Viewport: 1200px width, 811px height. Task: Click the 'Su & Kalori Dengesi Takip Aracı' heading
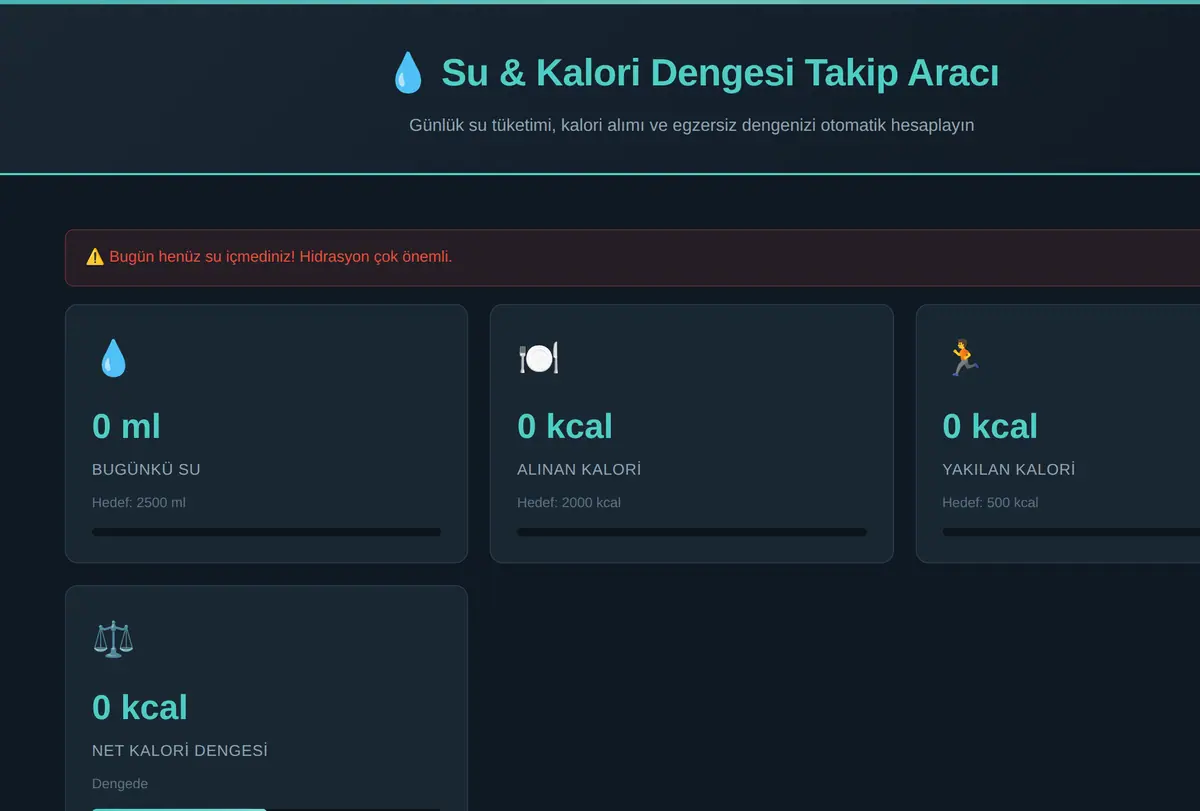pos(720,73)
